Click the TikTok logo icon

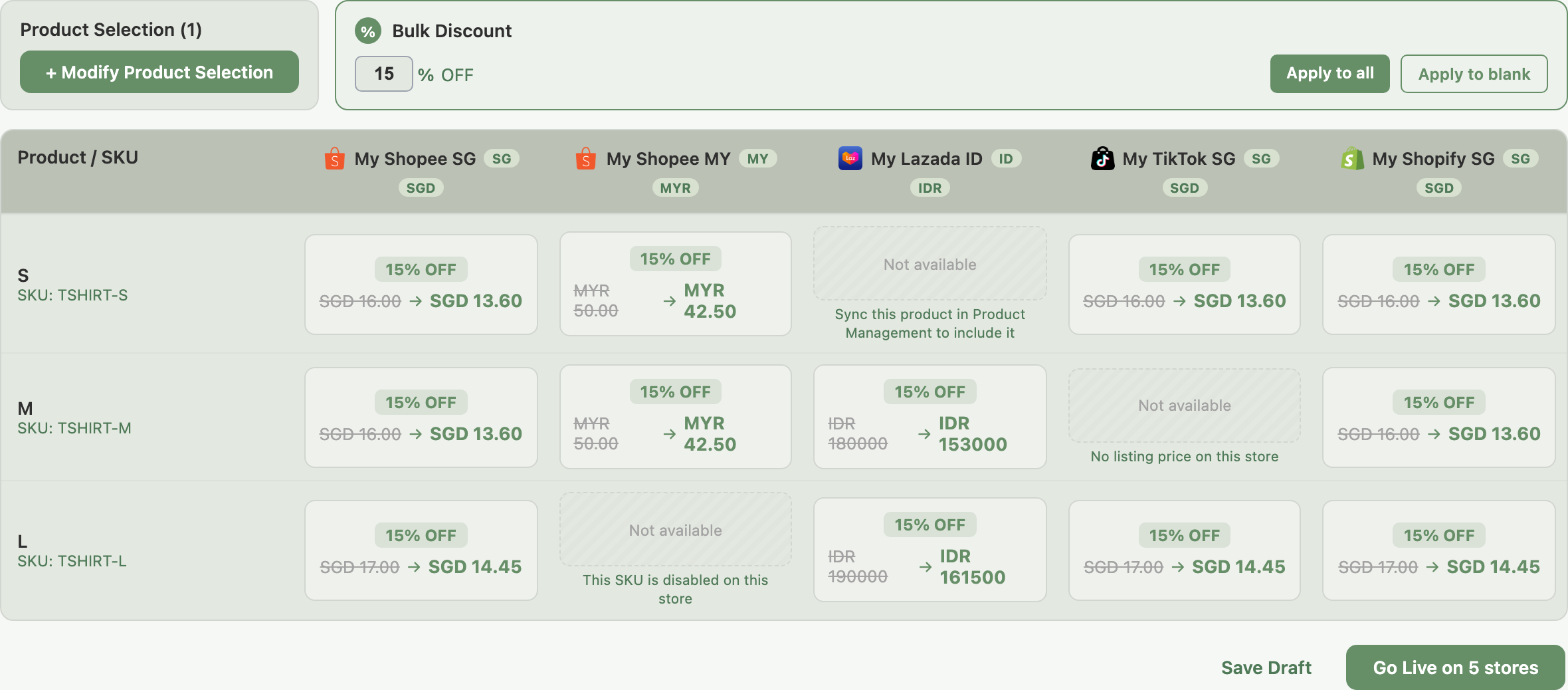point(1103,158)
